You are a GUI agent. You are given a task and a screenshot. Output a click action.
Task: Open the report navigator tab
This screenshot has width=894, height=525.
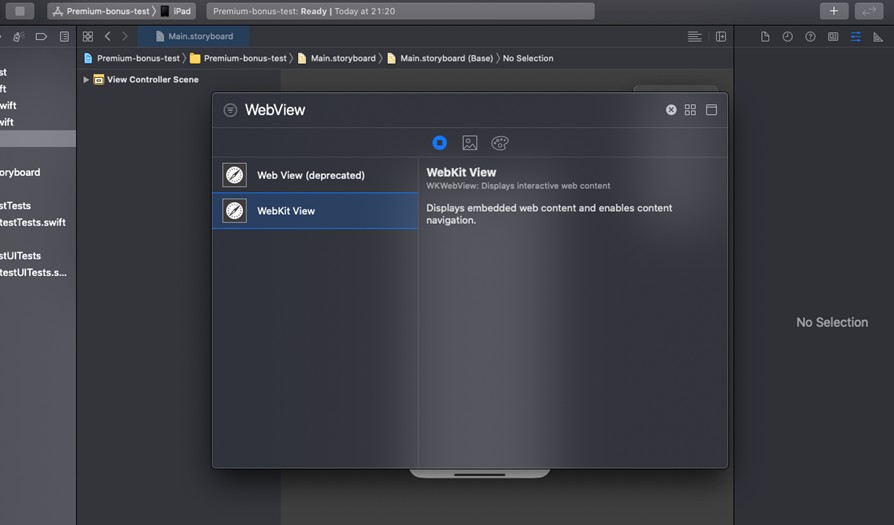pyautogui.click(x=64, y=36)
